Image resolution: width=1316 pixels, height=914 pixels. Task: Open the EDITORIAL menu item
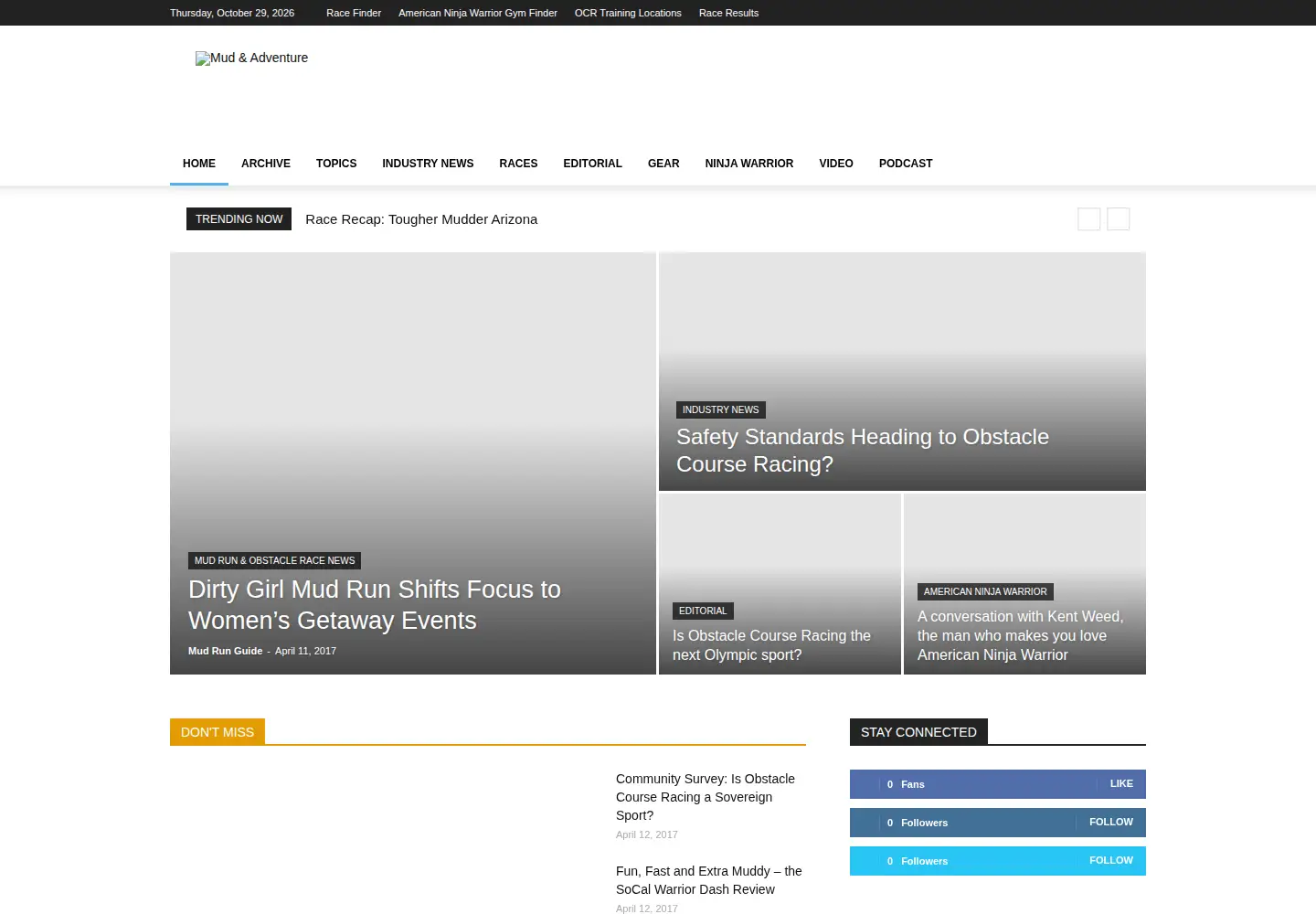[x=592, y=164]
